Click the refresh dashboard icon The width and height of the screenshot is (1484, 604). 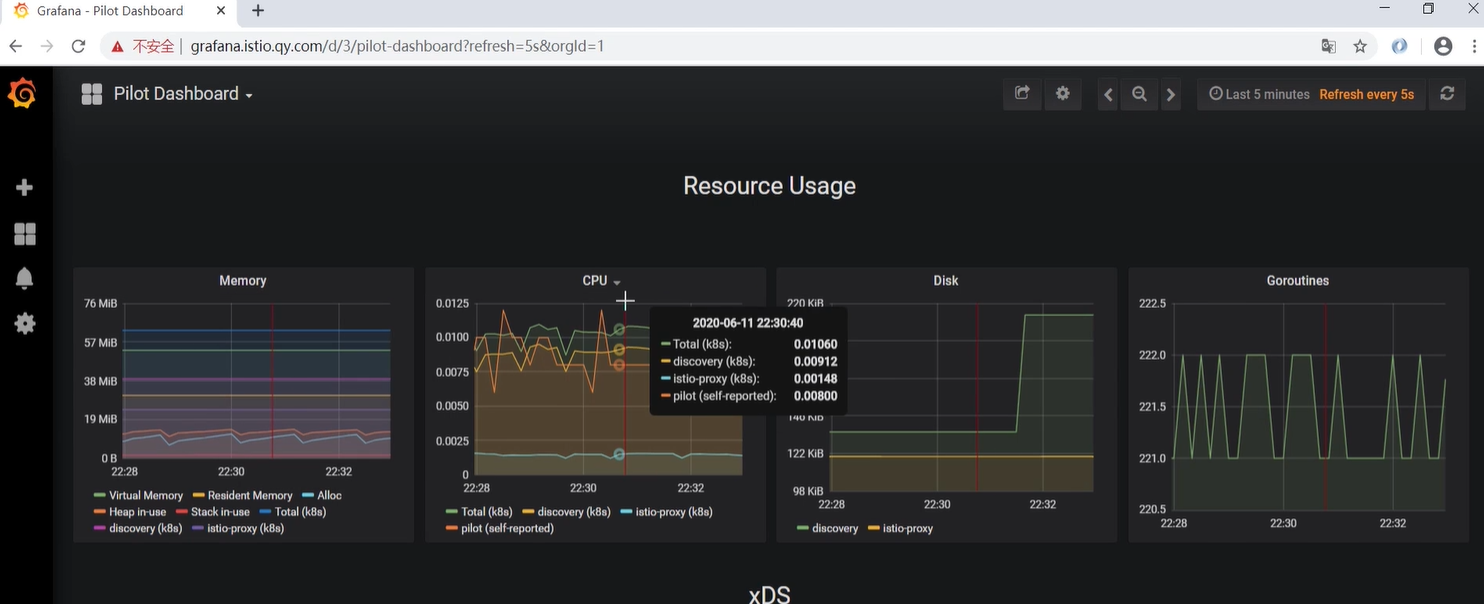coord(1447,94)
